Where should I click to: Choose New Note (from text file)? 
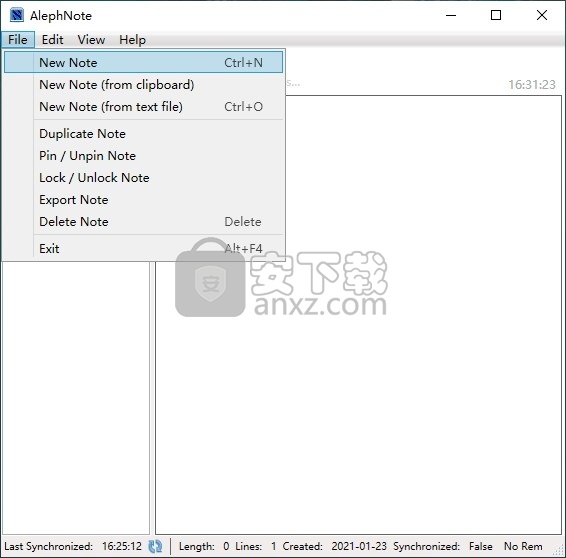point(143,106)
